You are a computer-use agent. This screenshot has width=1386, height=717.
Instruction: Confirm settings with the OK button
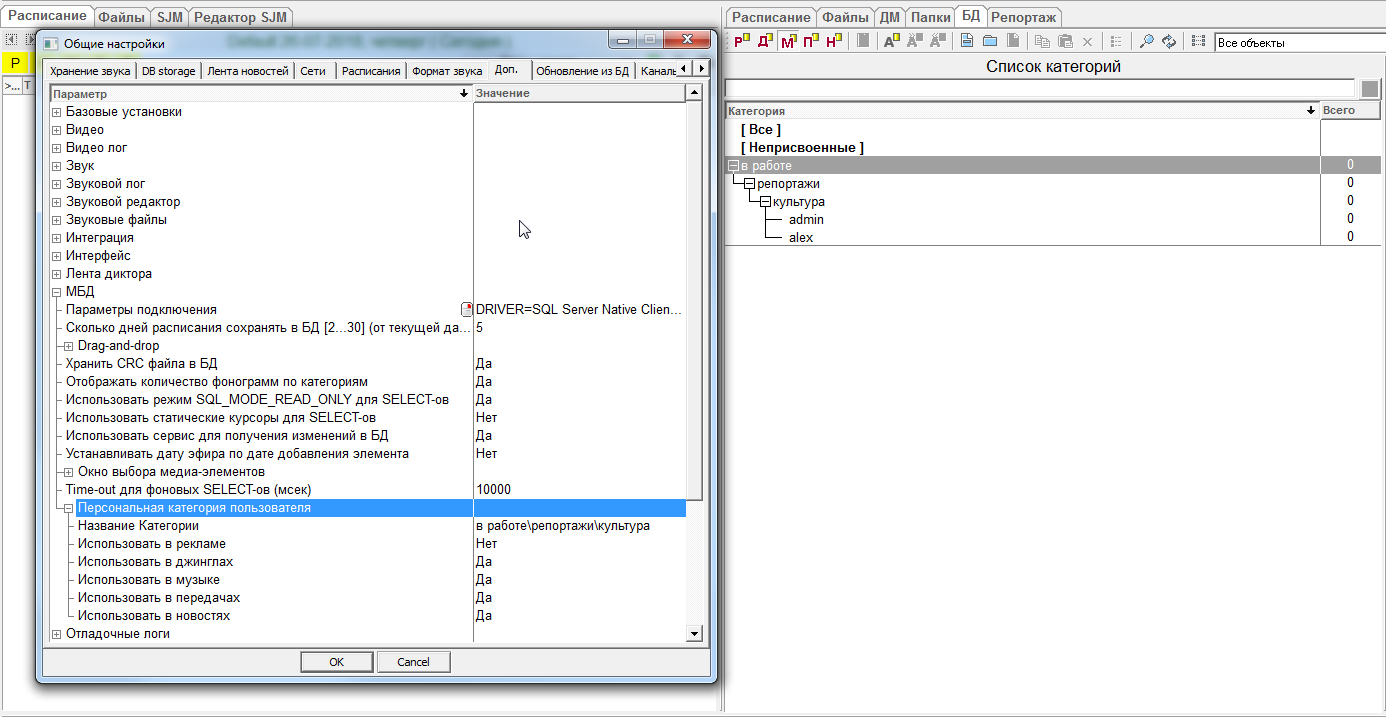[x=337, y=662]
